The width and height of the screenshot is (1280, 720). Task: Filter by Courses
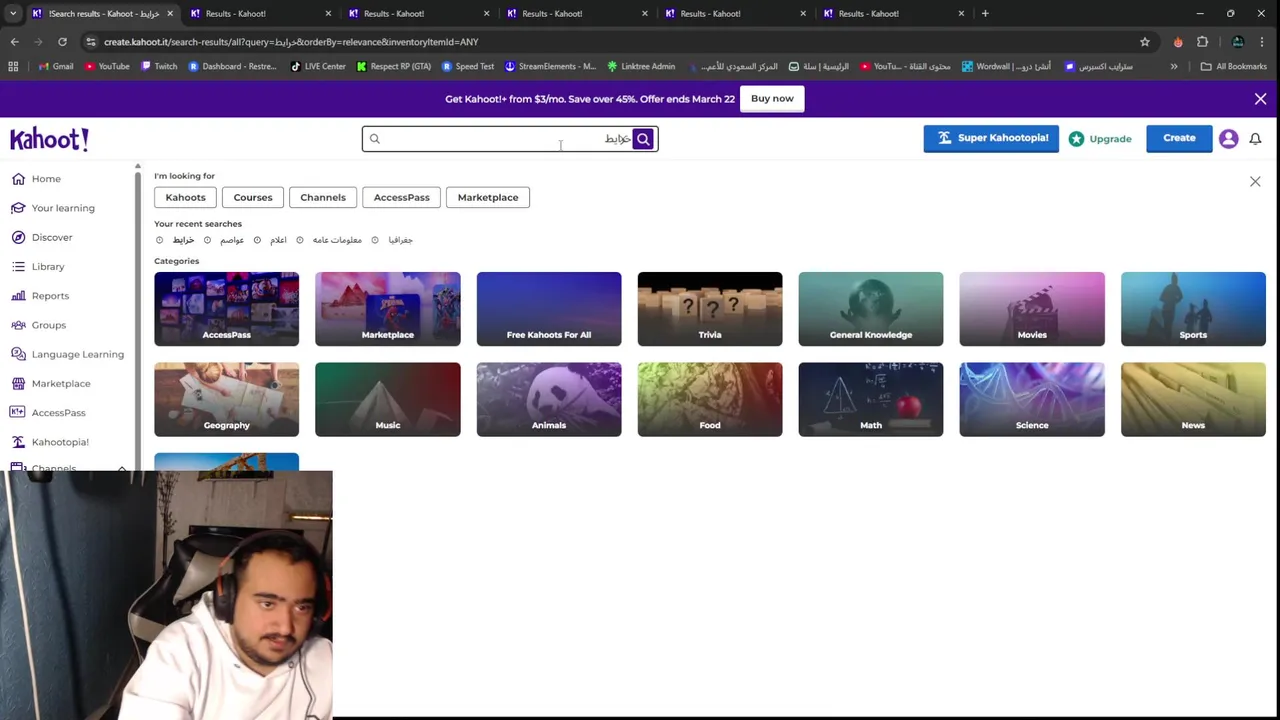(x=253, y=197)
